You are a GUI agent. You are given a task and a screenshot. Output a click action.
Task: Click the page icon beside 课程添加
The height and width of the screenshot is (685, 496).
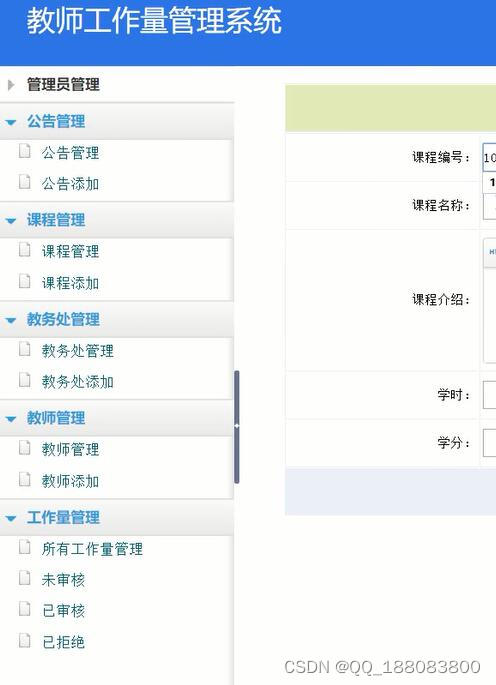[25, 281]
